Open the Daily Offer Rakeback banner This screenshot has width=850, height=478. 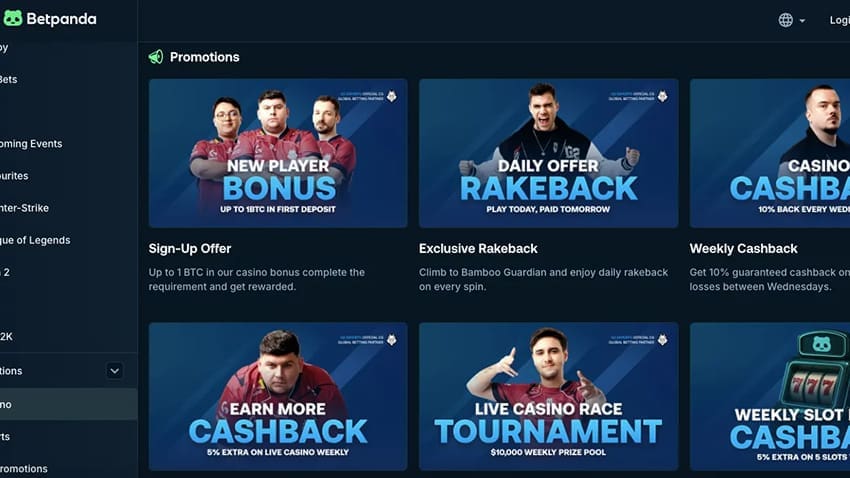point(548,153)
